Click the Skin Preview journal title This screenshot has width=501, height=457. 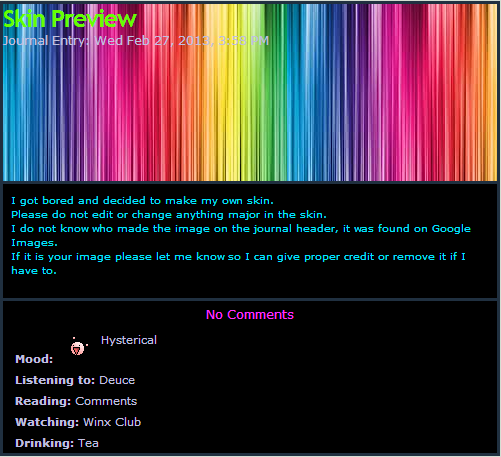pos(70,19)
